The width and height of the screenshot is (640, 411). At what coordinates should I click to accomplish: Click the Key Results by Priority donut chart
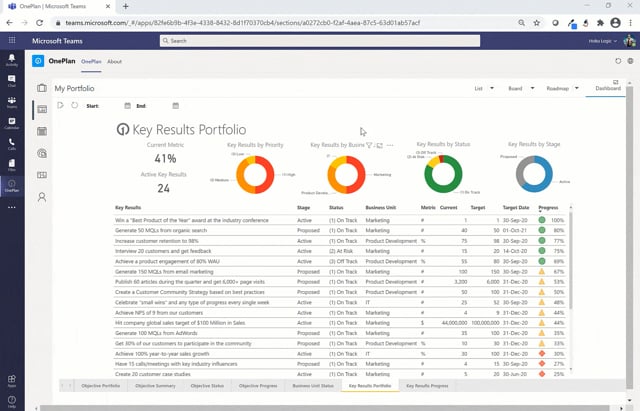255,175
